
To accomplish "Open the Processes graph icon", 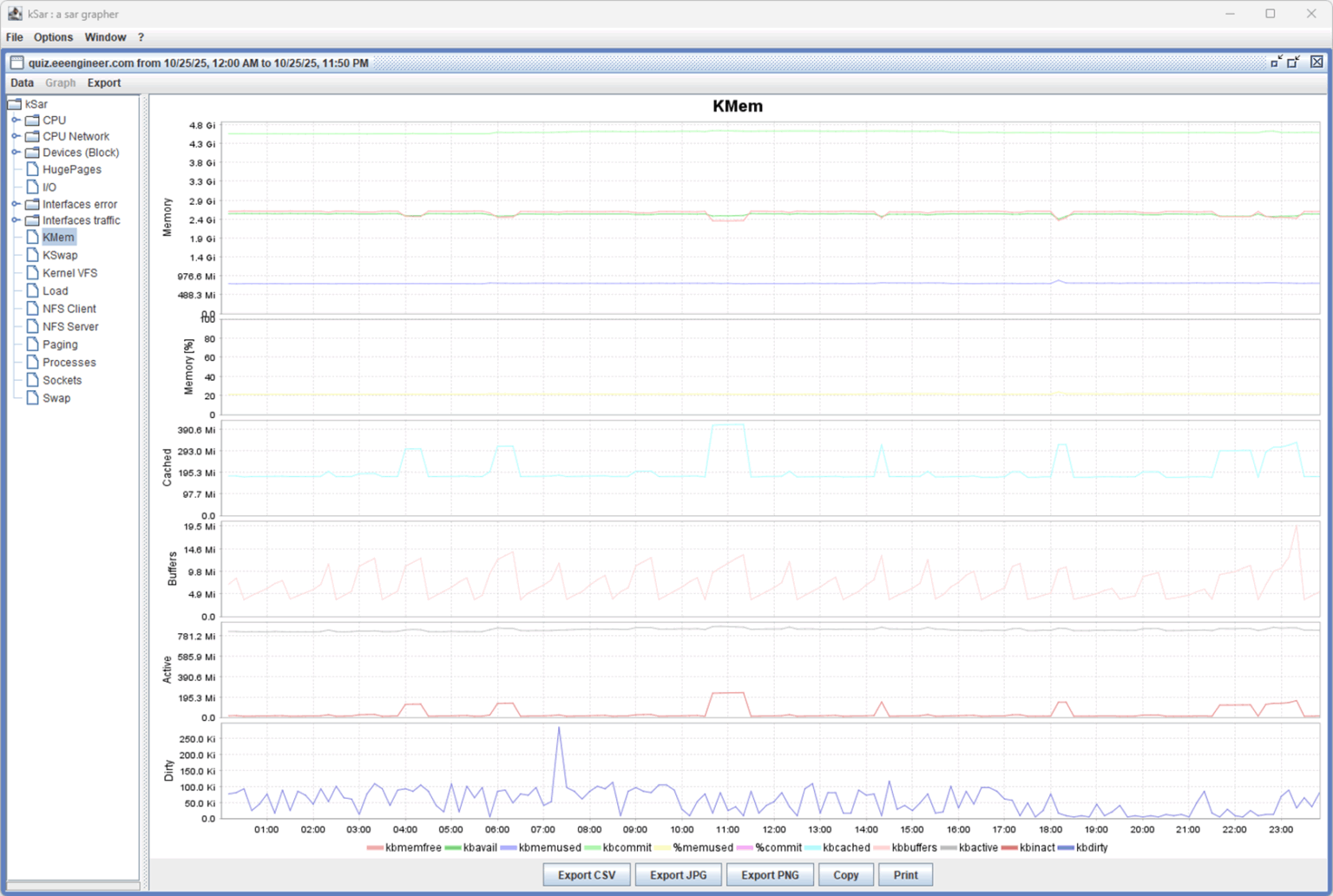I will 31,362.
